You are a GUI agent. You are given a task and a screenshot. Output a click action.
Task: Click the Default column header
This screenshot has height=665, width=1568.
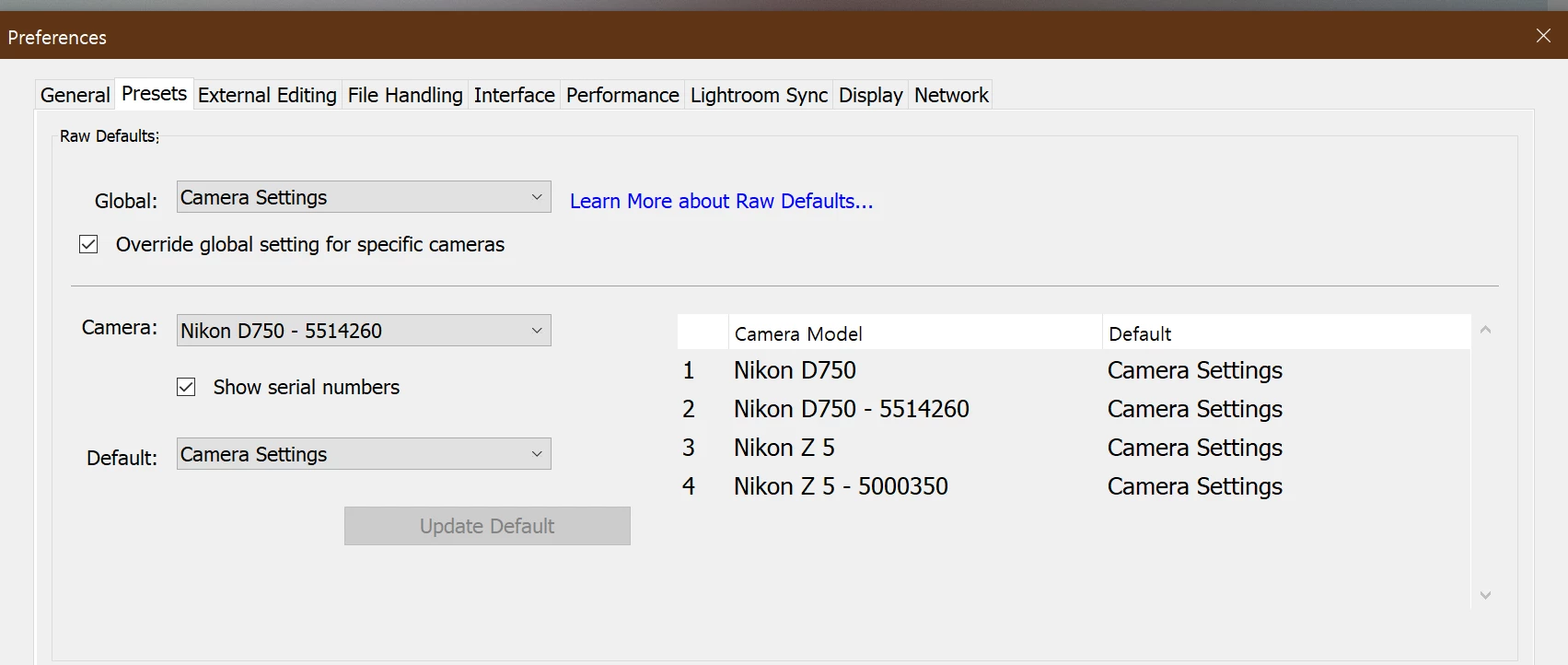(1286, 333)
